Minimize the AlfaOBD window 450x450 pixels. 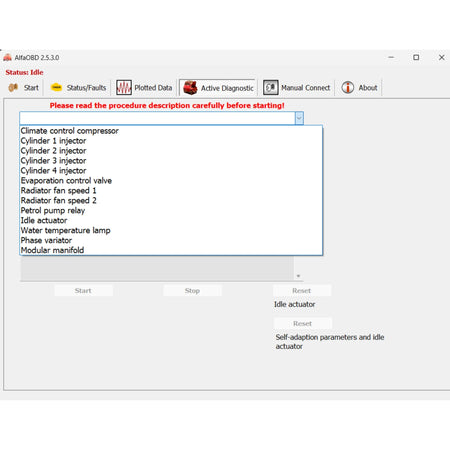click(x=391, y=57)
